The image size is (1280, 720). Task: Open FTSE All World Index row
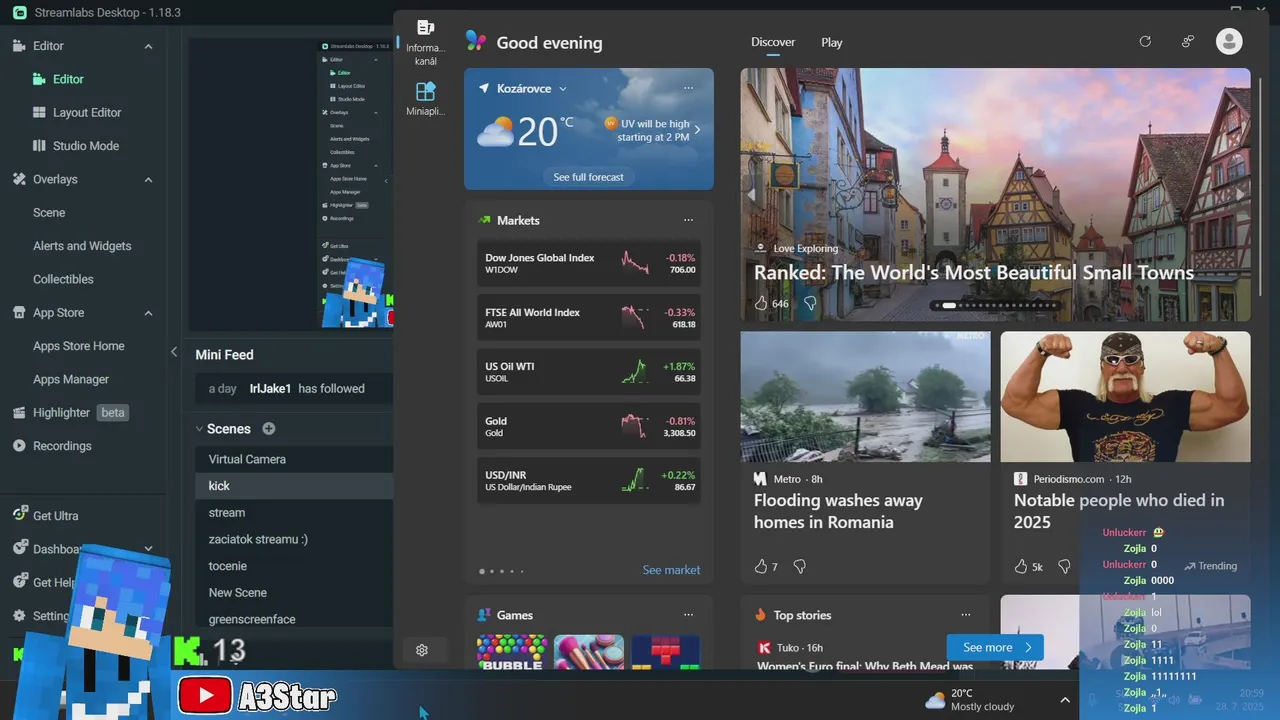(x=589, y=318)
